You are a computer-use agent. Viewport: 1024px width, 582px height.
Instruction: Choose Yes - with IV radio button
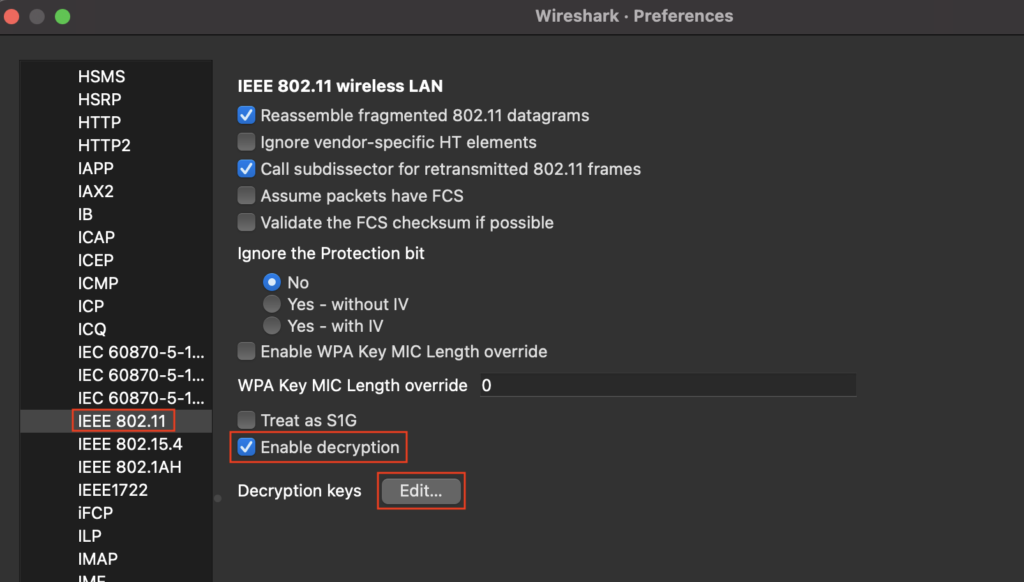click(272, 325)
